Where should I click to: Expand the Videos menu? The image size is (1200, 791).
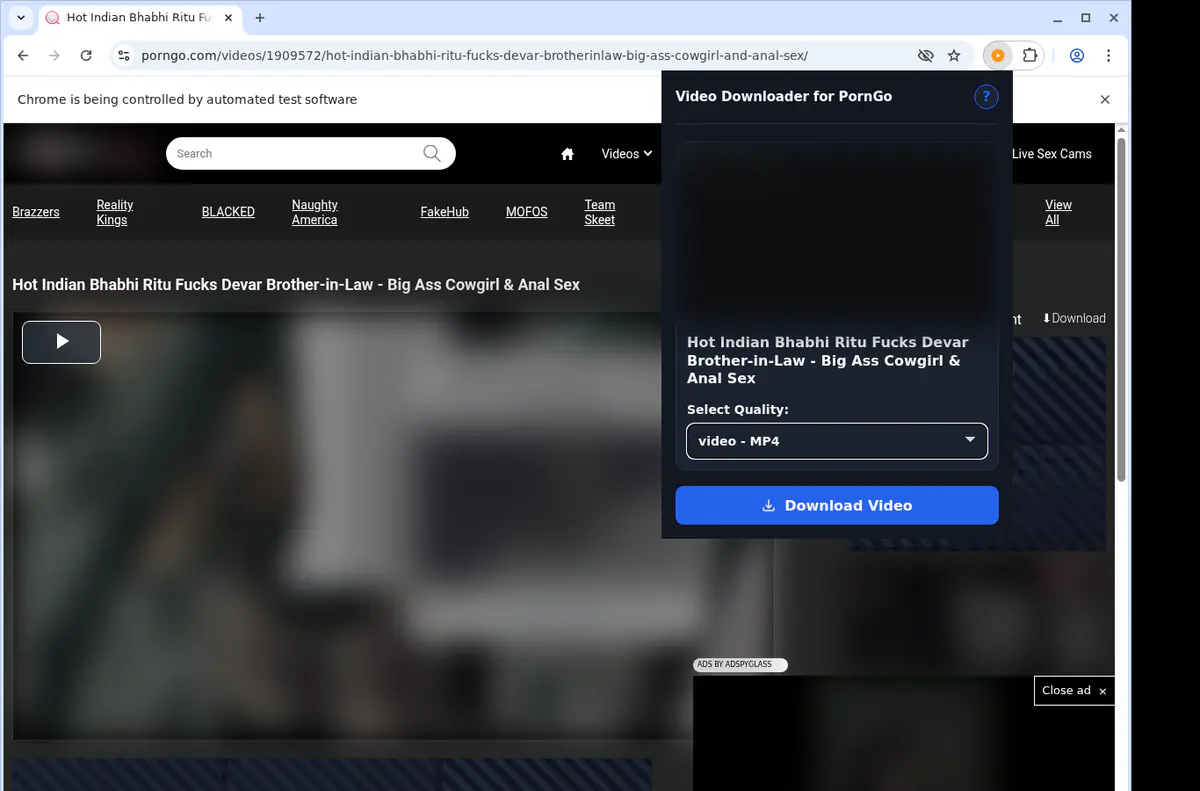click(627, 154)
